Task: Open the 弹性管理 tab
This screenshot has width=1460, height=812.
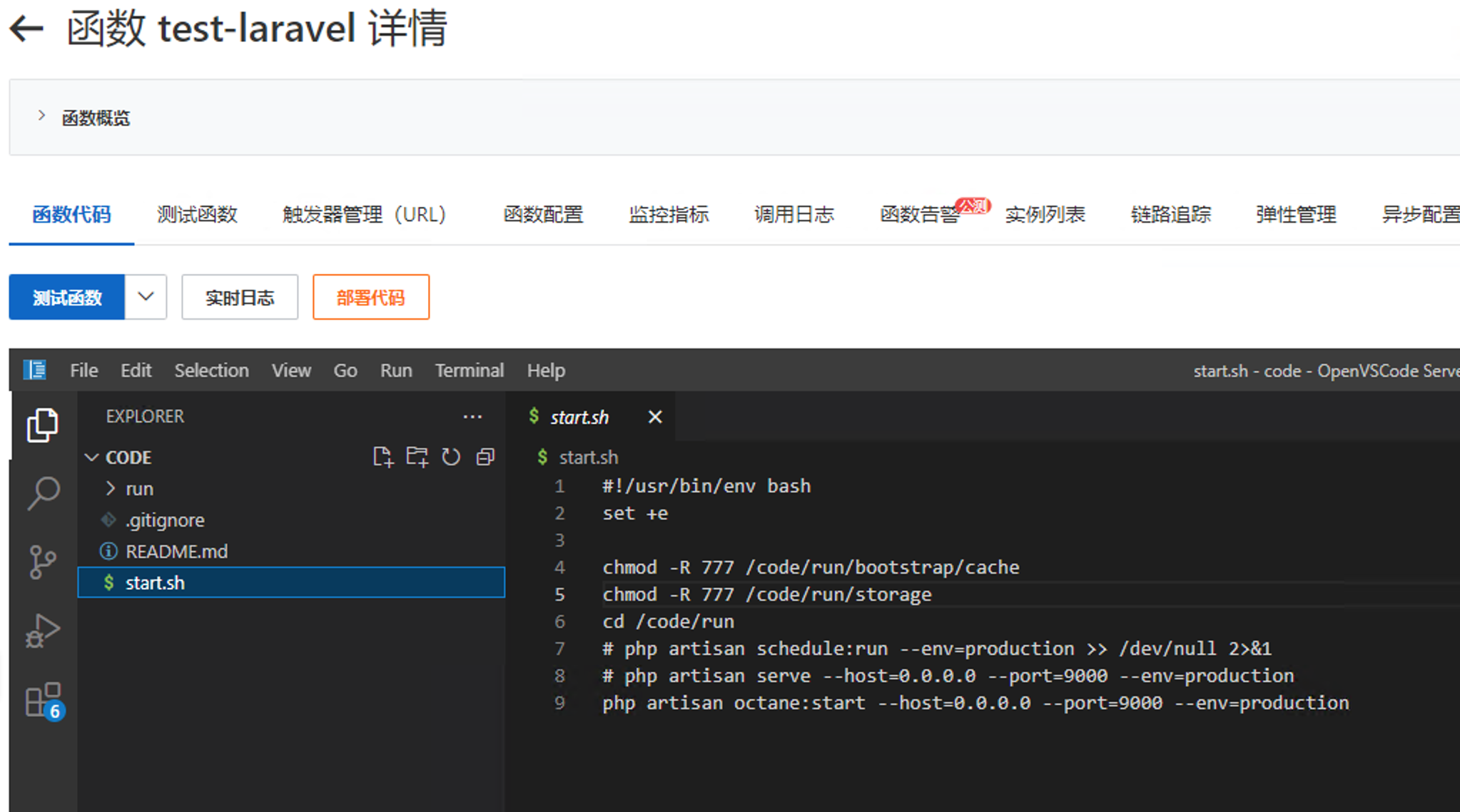Action: [x=1297, y=214]
